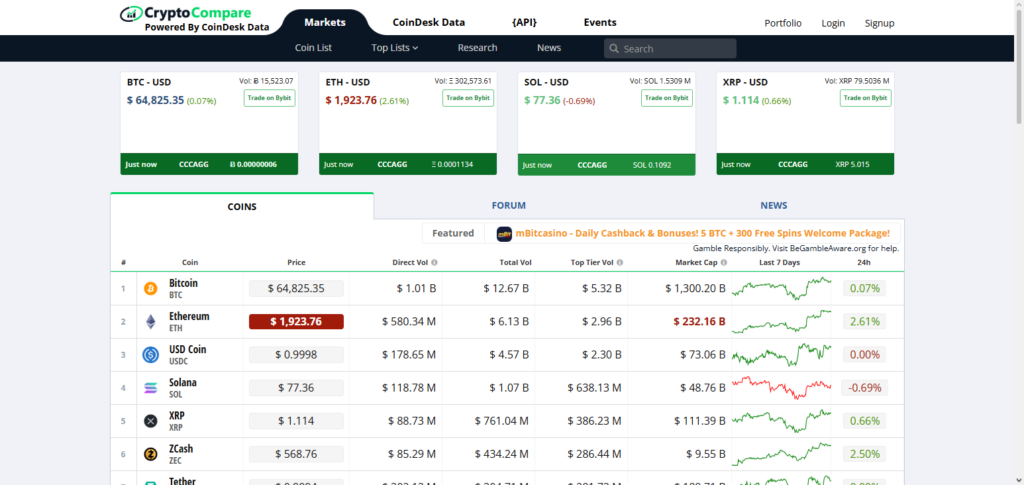Switch to the NEWS tab
1024x485 pixels.
[773, 206]
